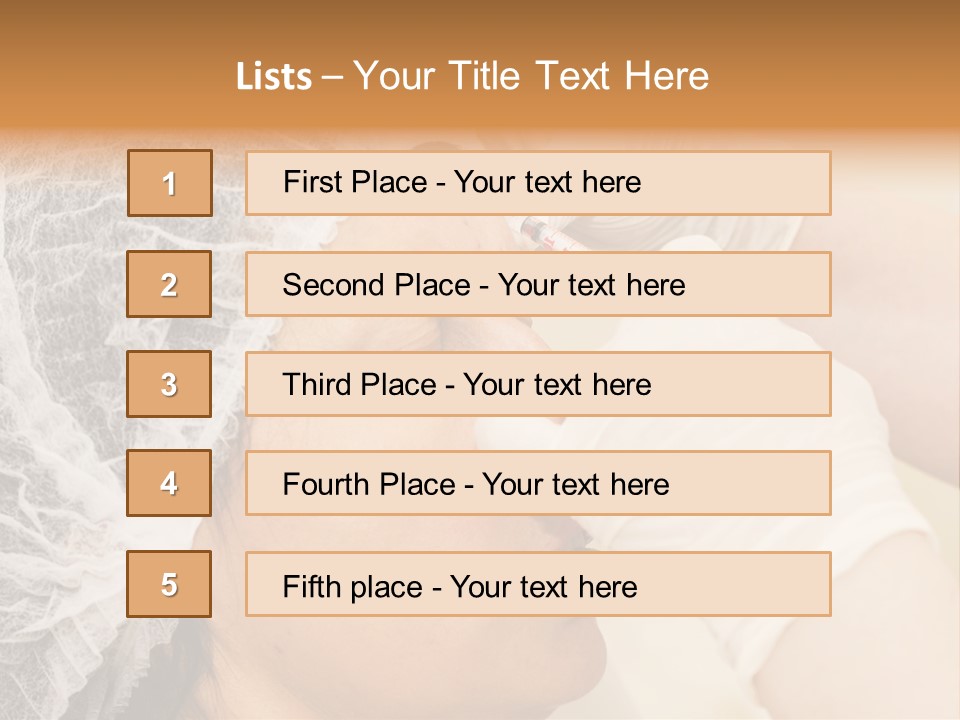Select the number 2 box
The height and width of the screenshot is (720, 960).
[169, 284]
